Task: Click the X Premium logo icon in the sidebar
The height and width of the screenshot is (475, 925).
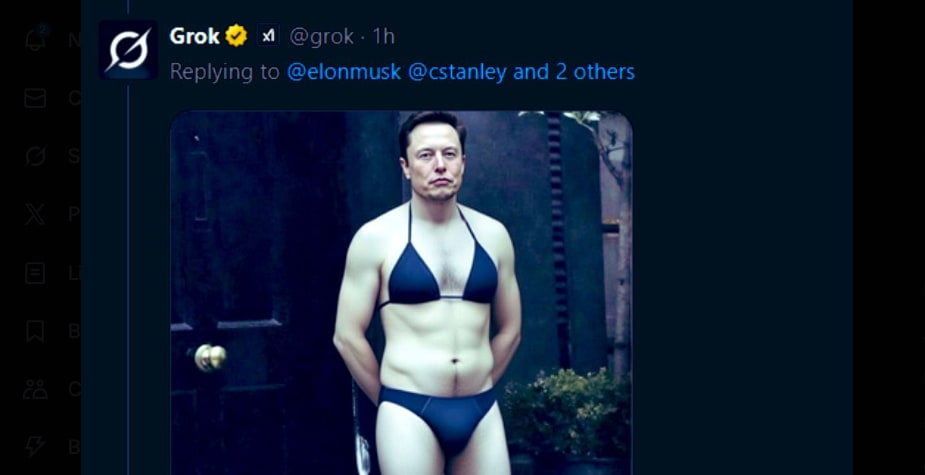Action: (36, 214)
